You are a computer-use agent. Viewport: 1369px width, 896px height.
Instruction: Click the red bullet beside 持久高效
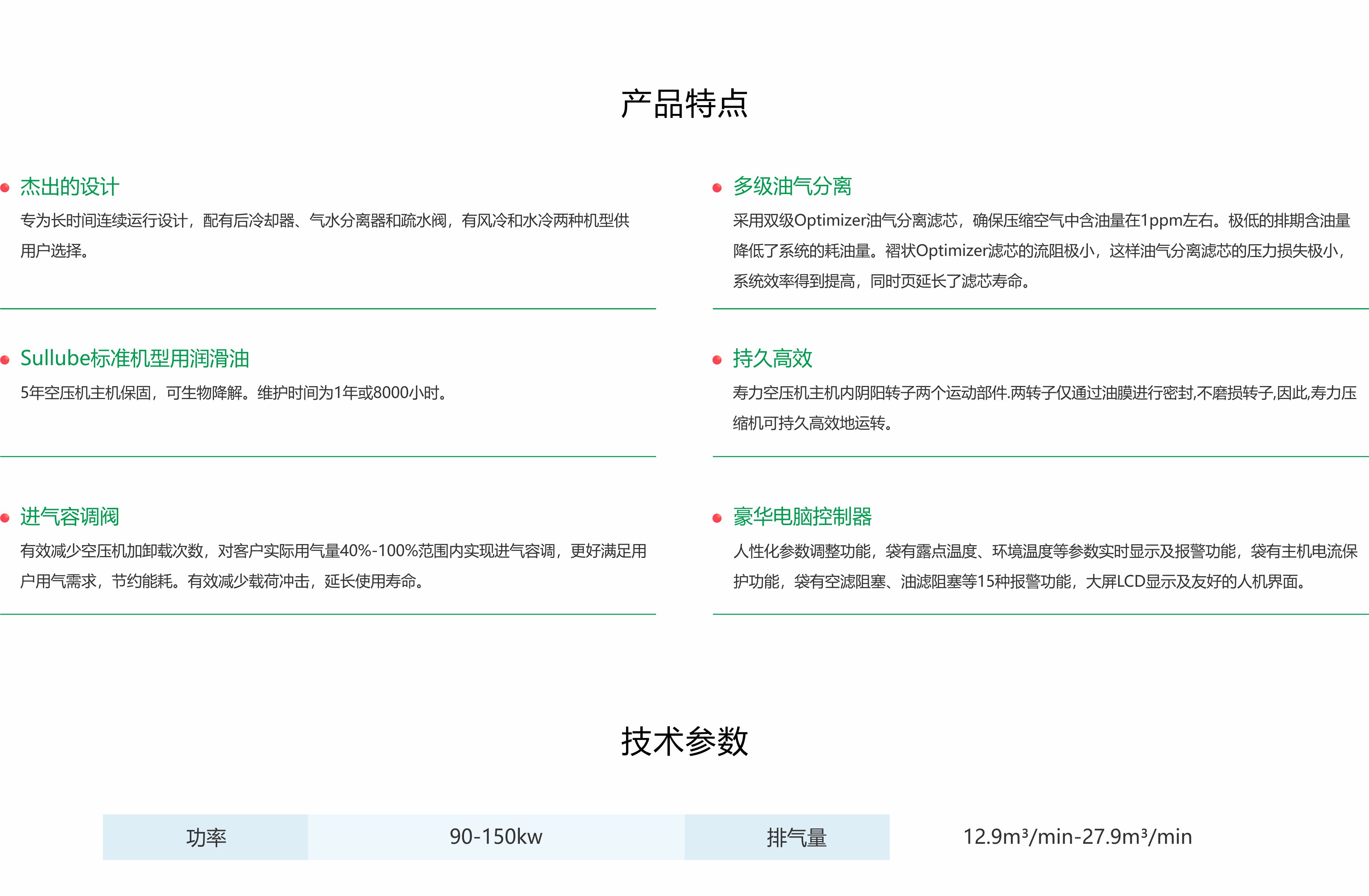click(x=717, y=360)
